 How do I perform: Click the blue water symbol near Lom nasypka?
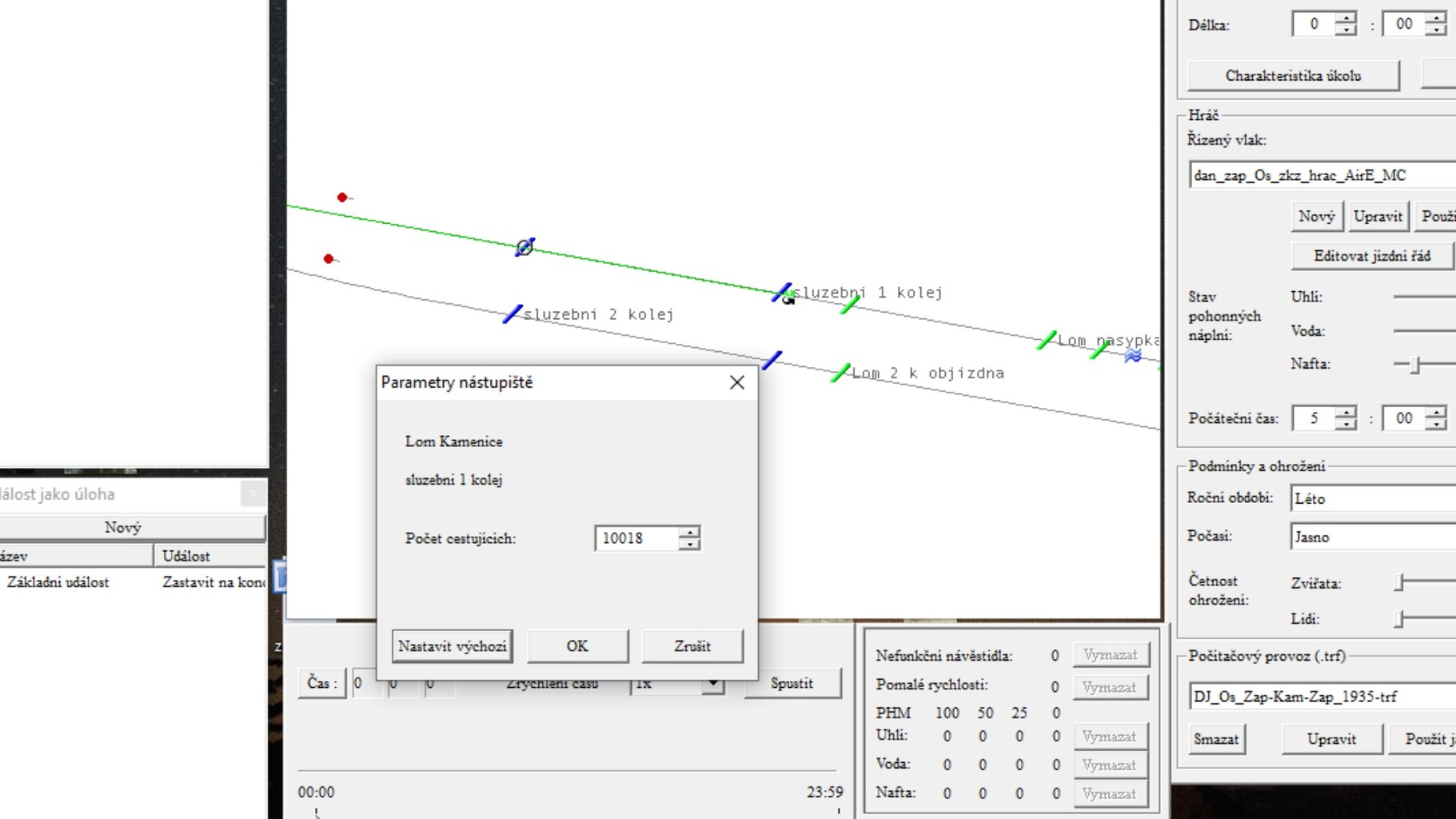point(1133,356)
